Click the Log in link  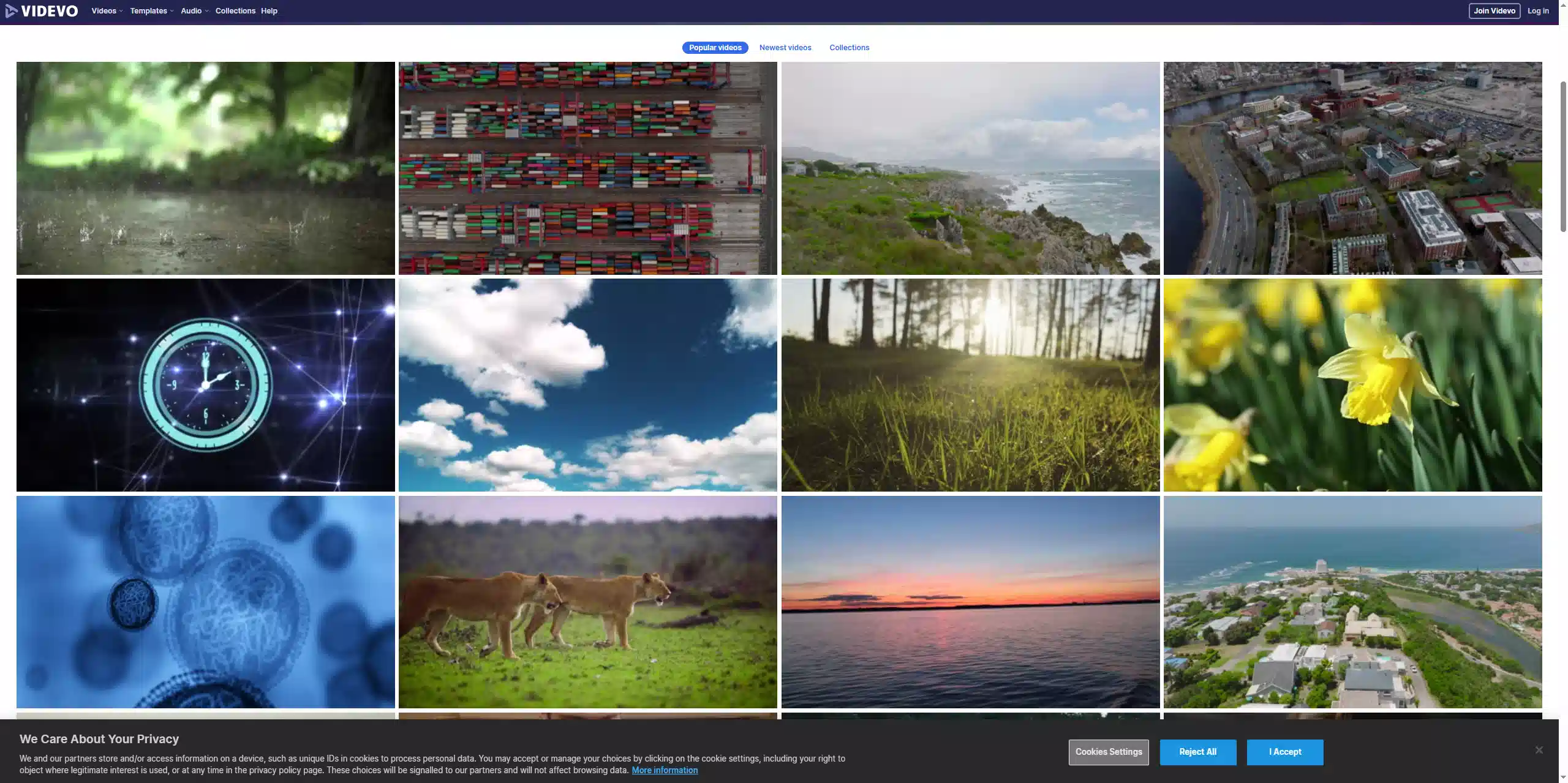(1537, 11)
